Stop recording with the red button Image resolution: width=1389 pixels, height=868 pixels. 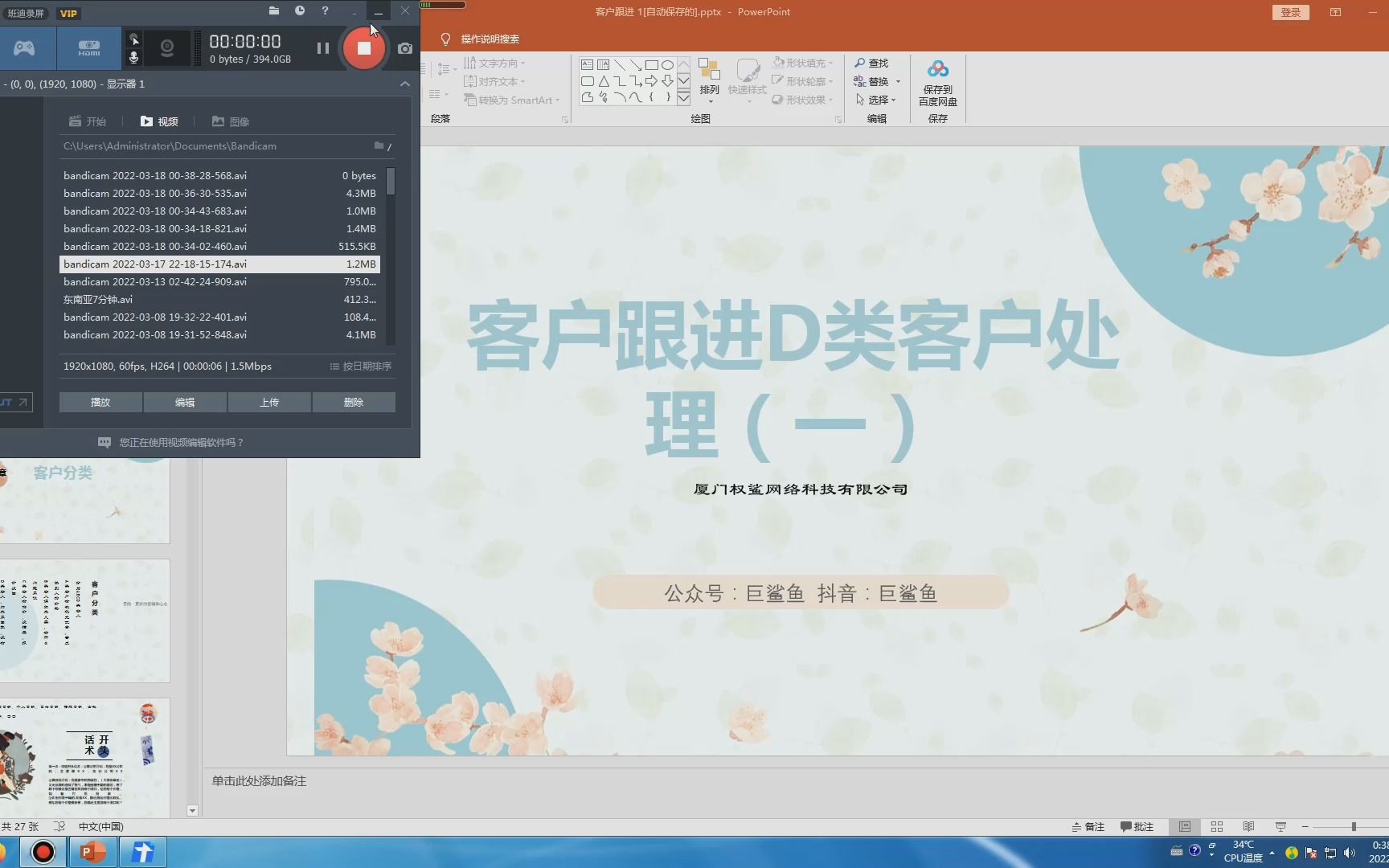tap(364, 48)
